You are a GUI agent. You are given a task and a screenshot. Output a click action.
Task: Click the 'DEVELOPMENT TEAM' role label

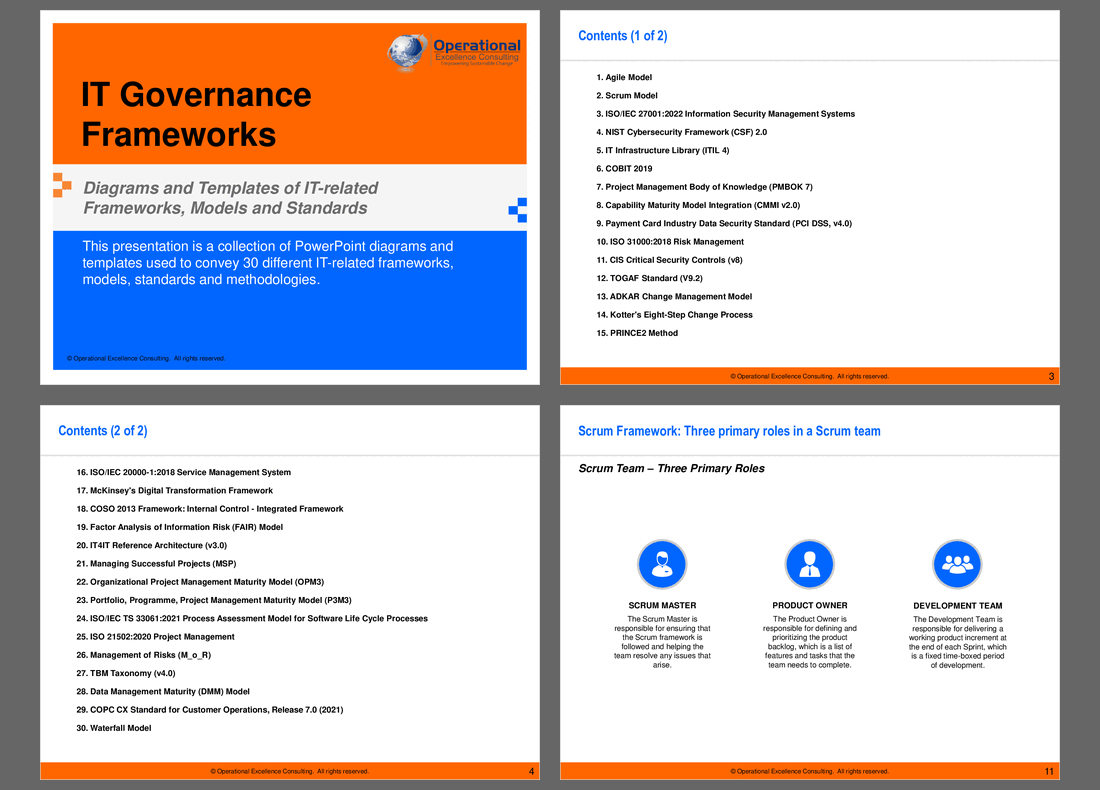pos(958,605)
